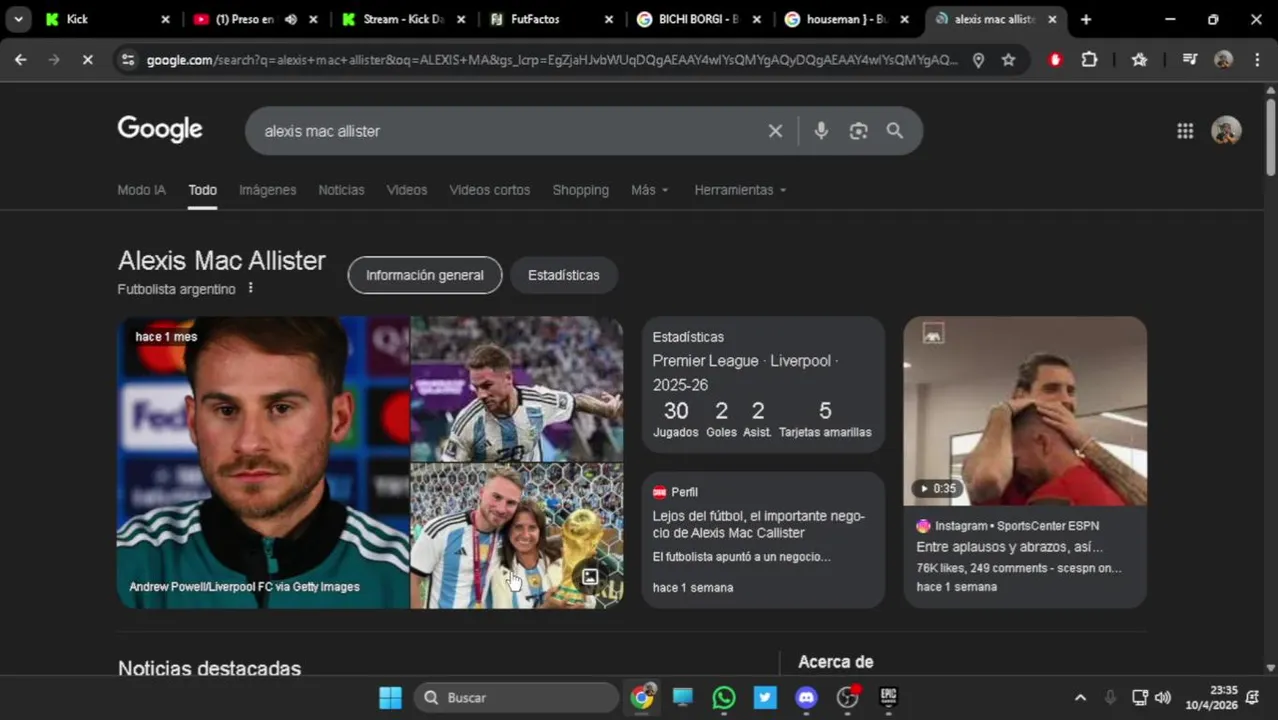The image size is (1278, 720).
Task: View site information icon in address bar
Action: point(127,60)
